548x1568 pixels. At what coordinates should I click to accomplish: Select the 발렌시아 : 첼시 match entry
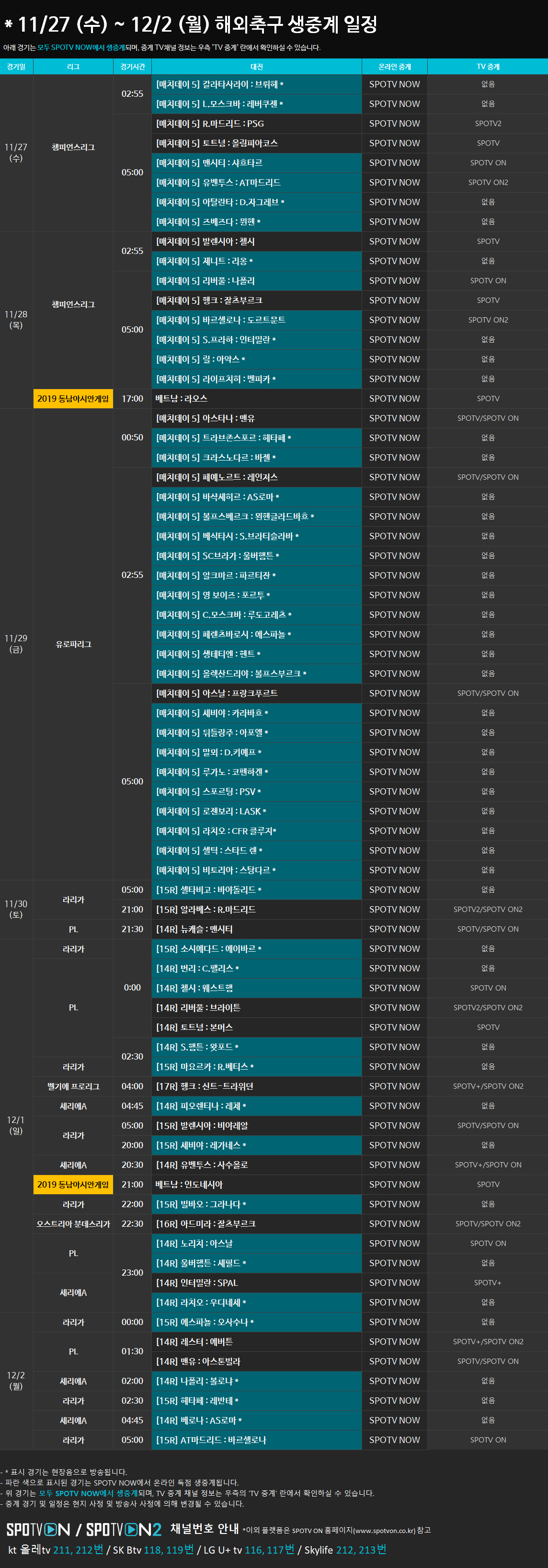(x=257, y=242)
